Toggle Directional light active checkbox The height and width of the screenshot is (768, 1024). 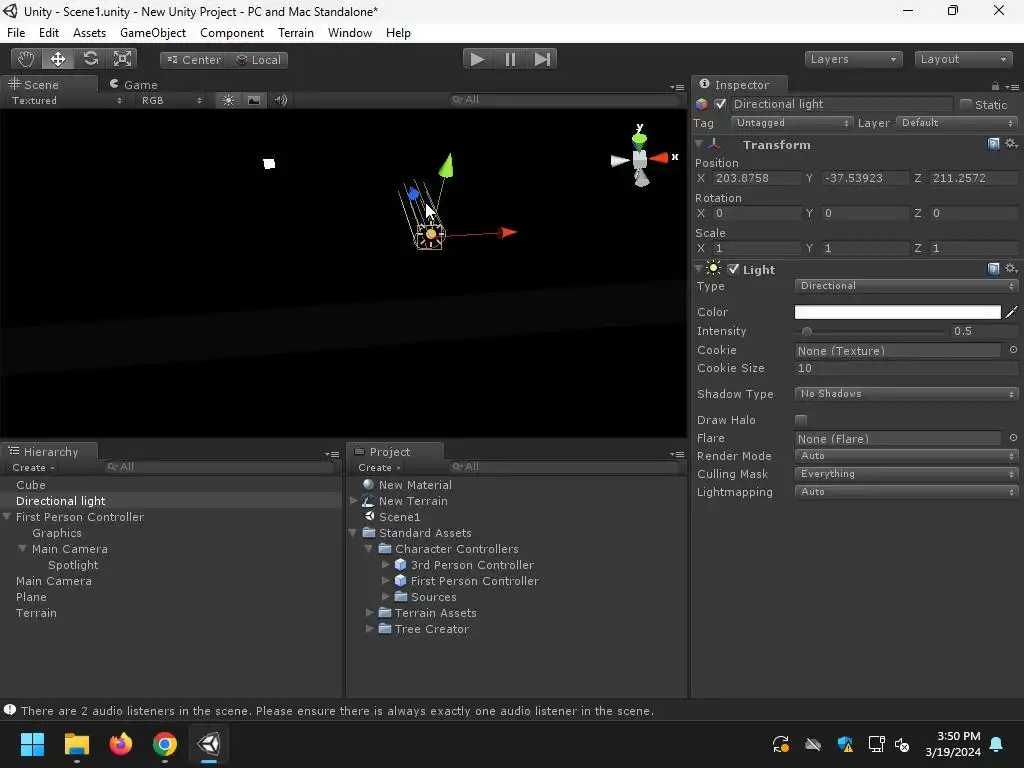pos(720,104)
